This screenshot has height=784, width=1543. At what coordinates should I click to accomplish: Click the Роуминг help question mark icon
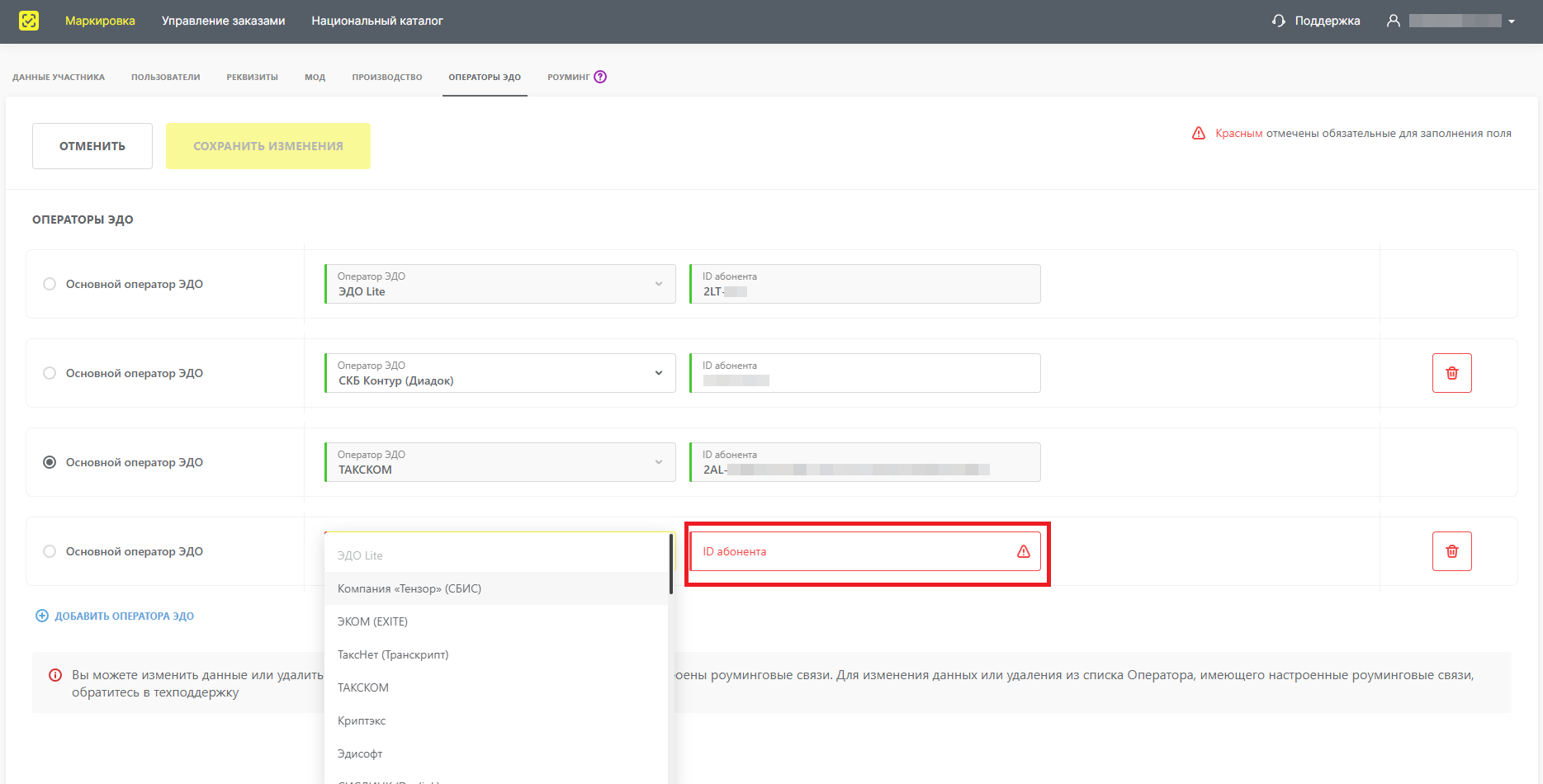[x=600, y=77]
